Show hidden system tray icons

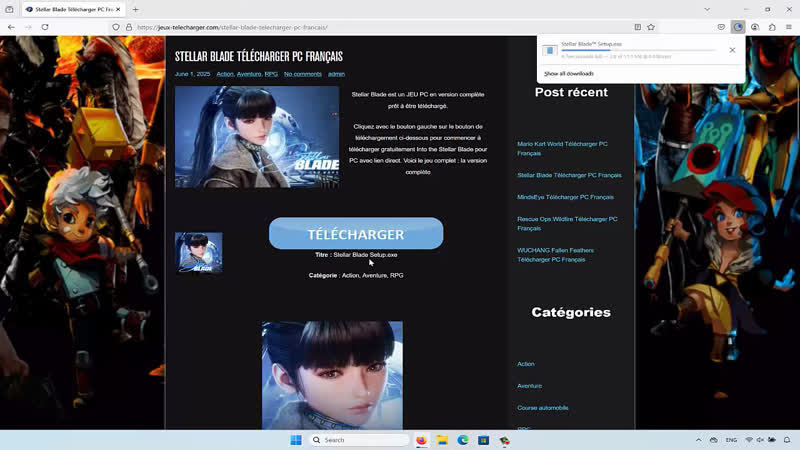point(698,440)
